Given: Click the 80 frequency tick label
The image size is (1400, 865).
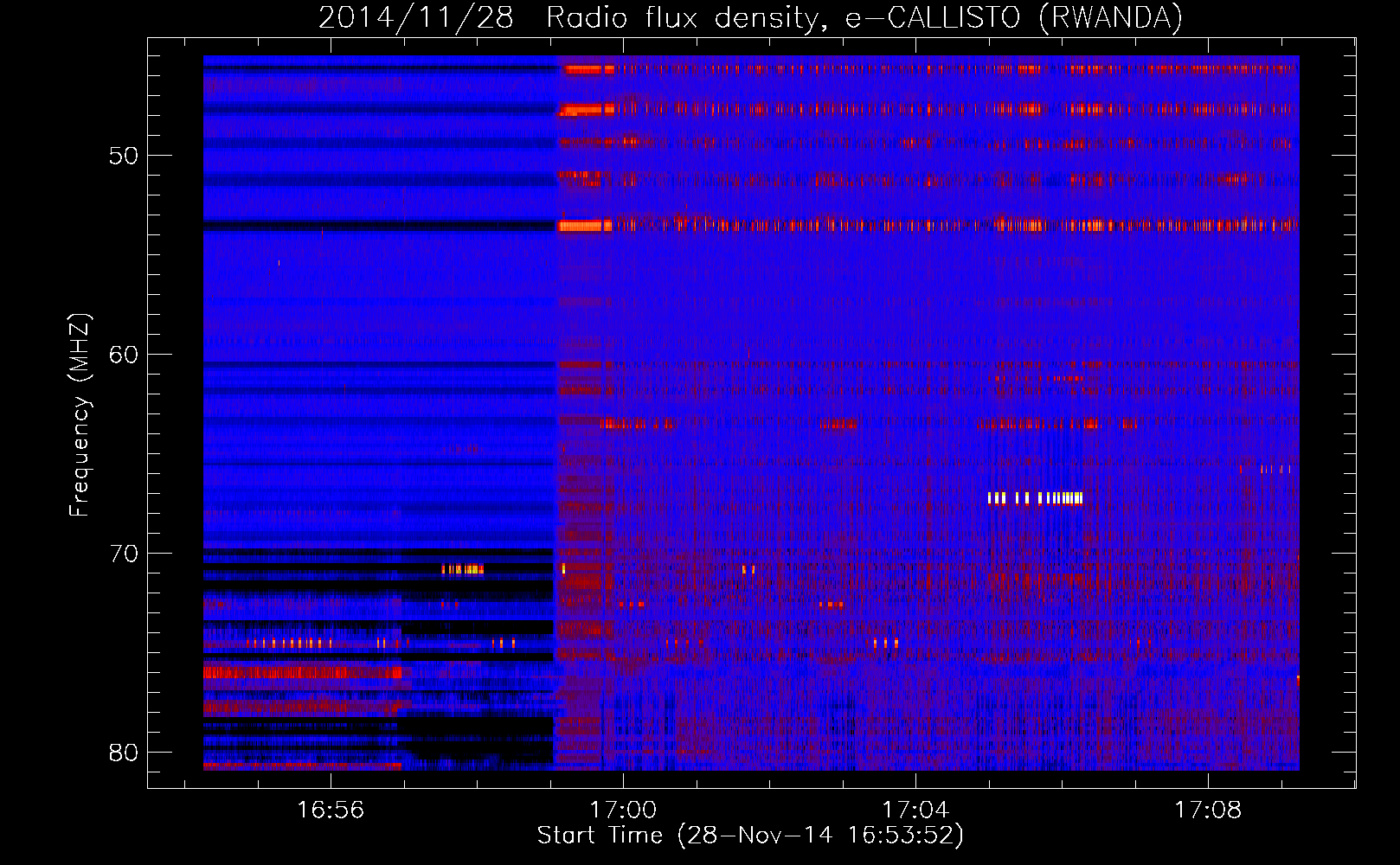Looking at the screenshot, I should (124, 753).
